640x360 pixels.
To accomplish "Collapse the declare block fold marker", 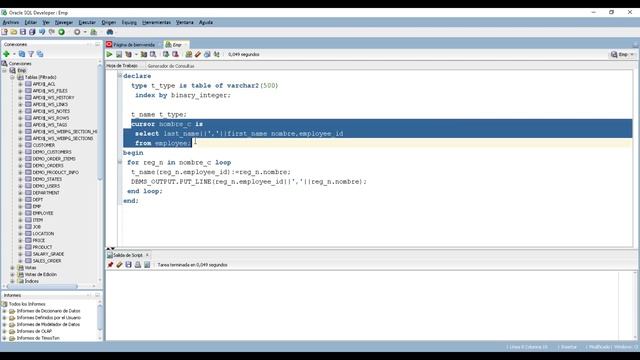I will (120, 76).
